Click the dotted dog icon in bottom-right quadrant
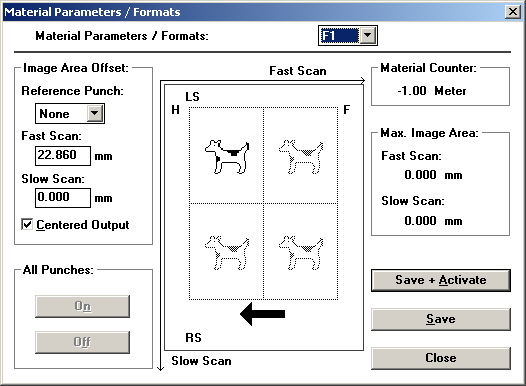This screenshot has width=526, height=386. [x=301, y=253]
